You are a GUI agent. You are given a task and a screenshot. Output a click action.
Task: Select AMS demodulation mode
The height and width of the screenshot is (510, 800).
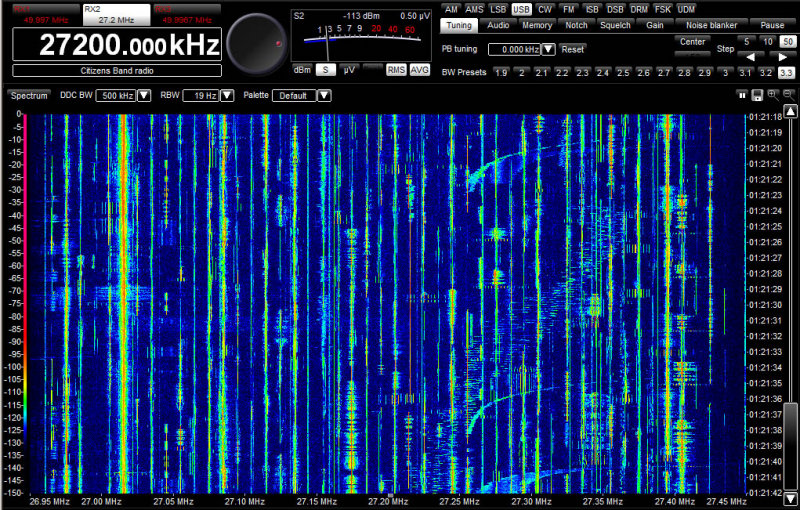click(x=474, y=9)
